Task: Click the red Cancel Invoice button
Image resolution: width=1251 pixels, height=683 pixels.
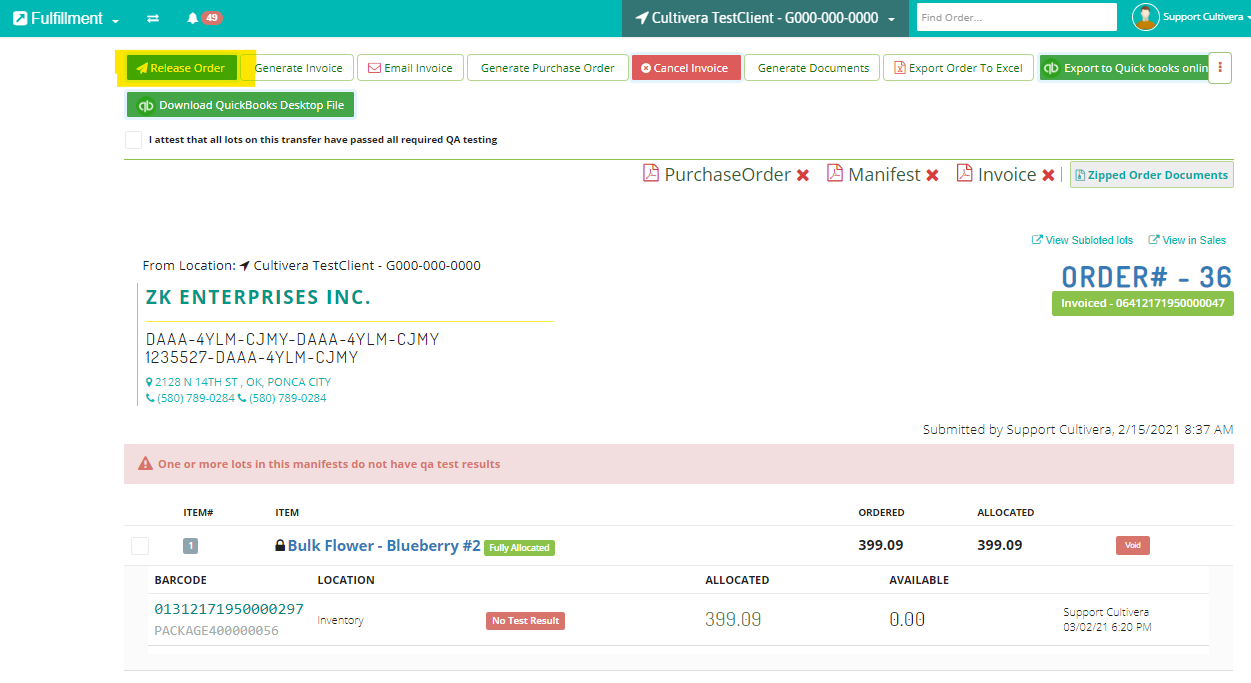Action: coord(686,68)
